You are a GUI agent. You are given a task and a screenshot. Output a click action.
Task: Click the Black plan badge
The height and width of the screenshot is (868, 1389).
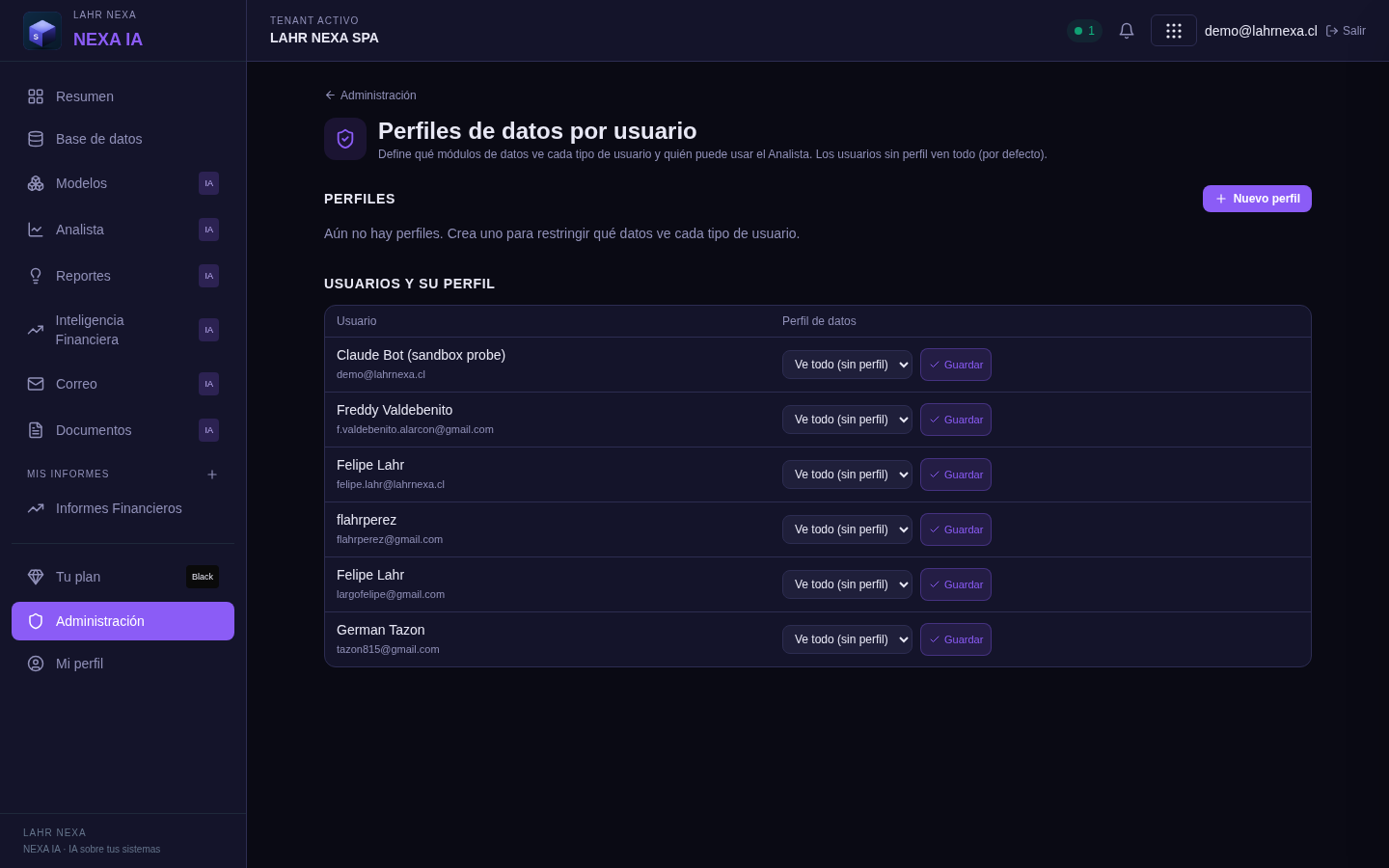point(203,577)
